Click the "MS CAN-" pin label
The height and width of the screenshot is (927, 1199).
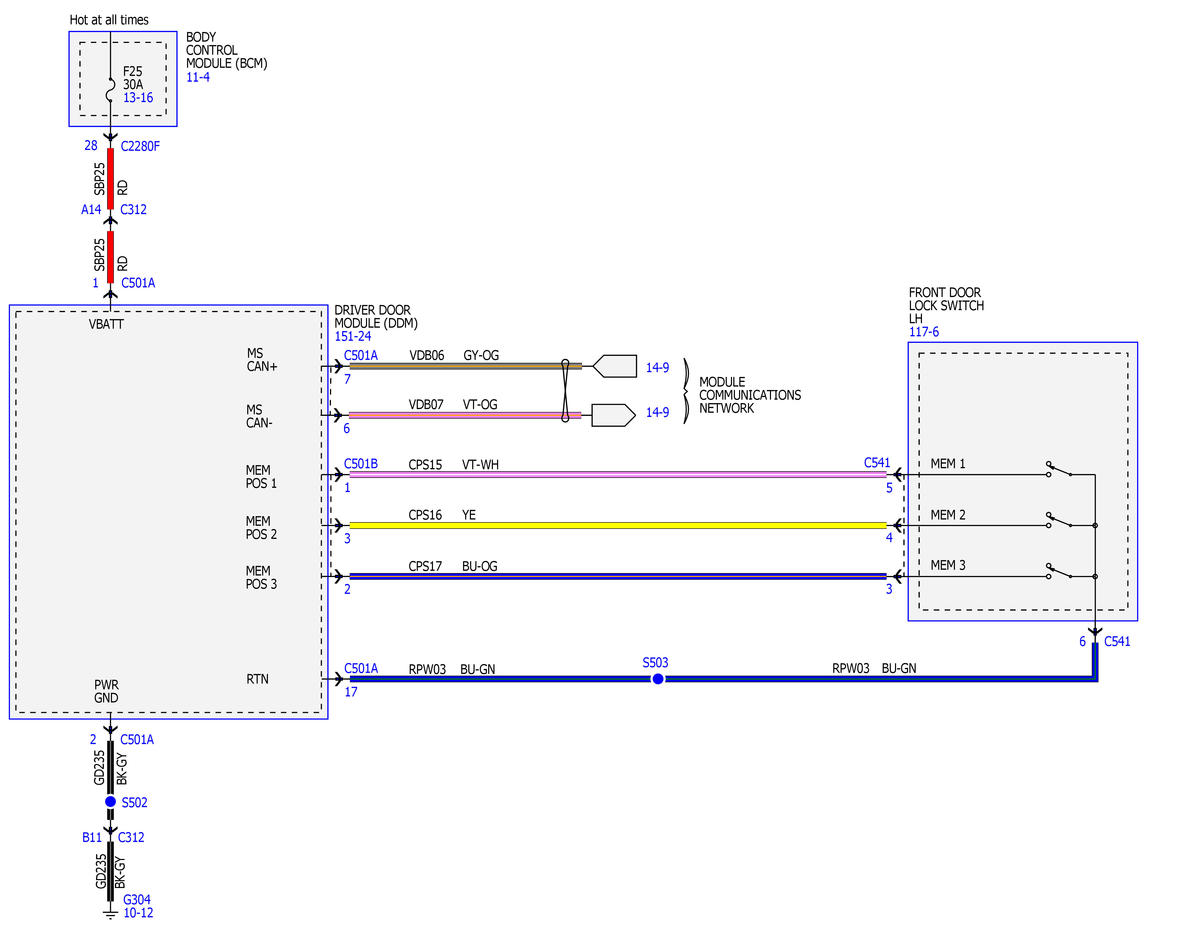tap(259, 416)
